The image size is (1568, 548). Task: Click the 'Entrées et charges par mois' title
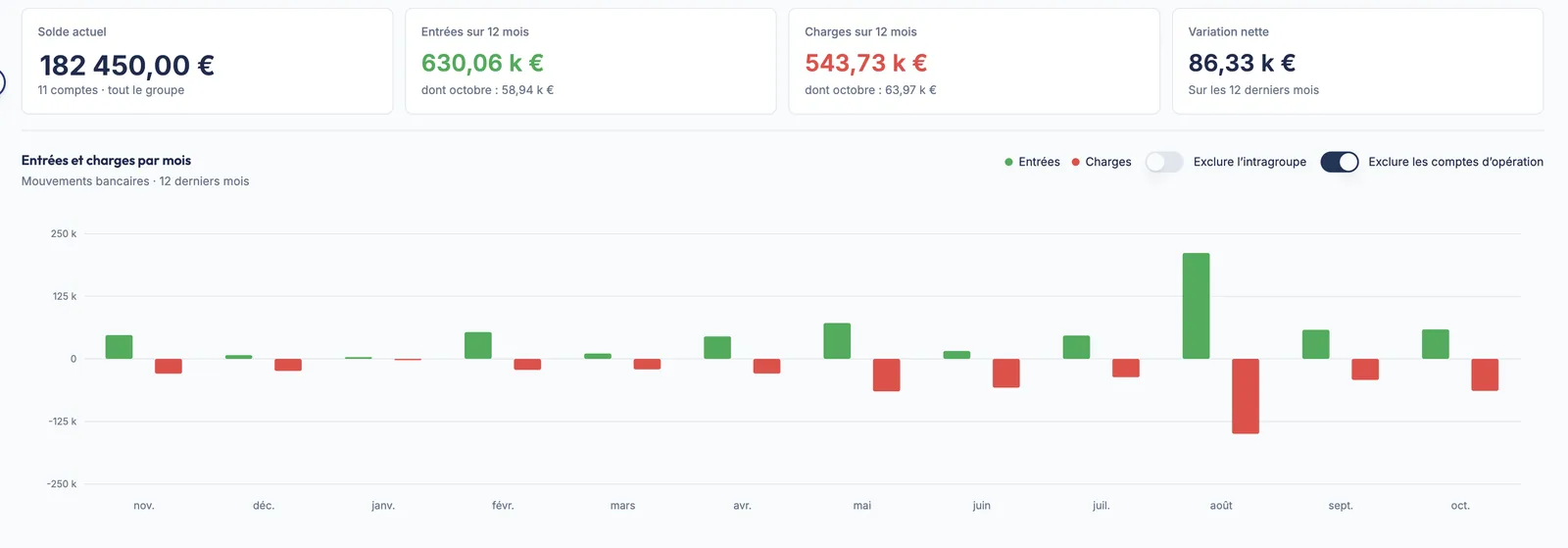tap(106, 161)
